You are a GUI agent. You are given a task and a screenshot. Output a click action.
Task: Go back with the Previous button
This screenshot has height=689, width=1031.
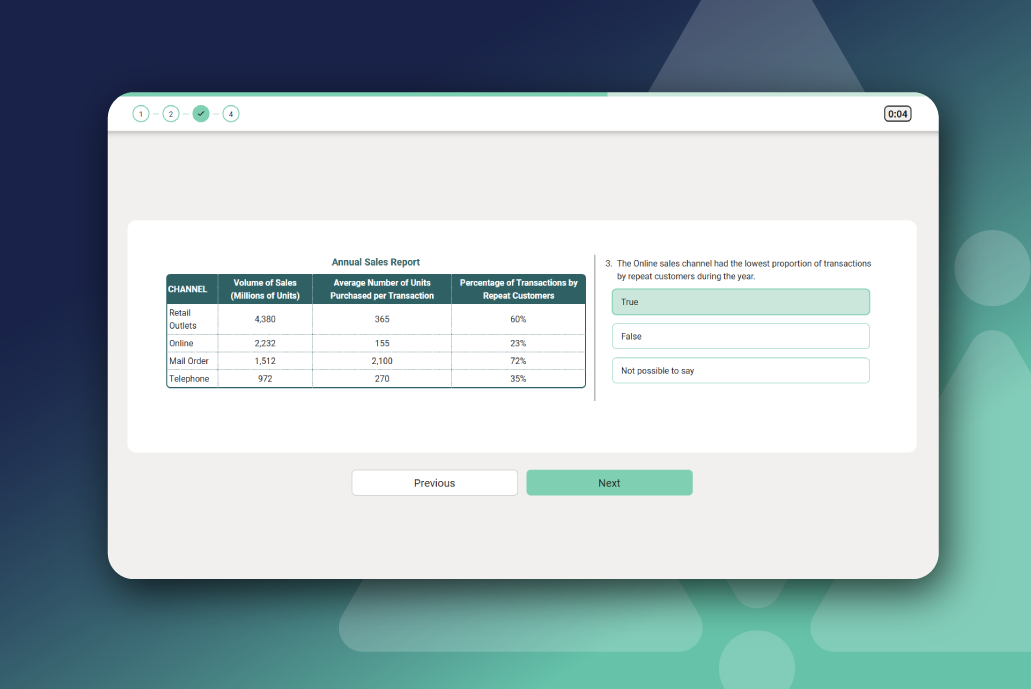click(435, 483)
